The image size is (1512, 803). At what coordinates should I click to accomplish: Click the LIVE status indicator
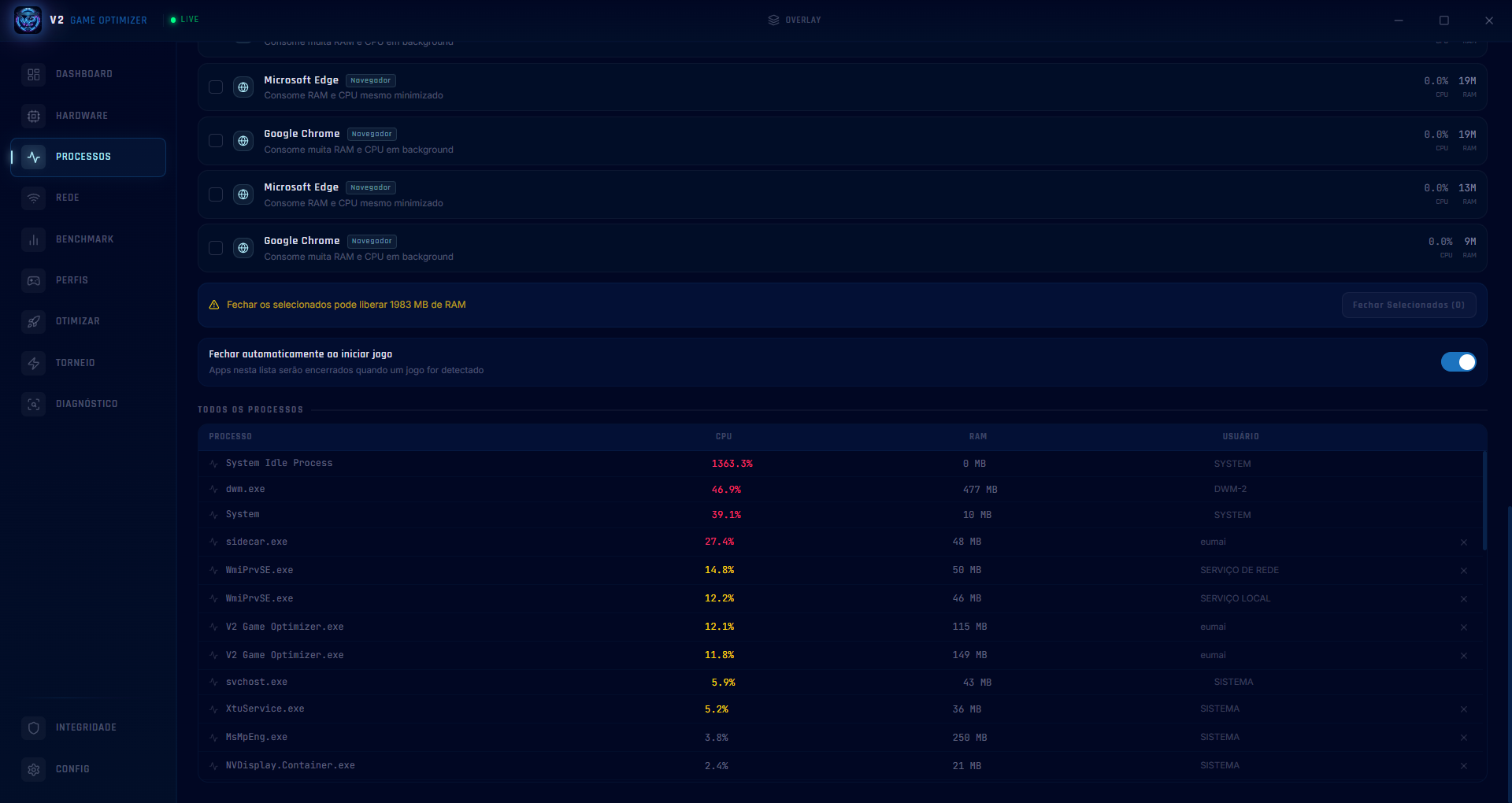185,20
